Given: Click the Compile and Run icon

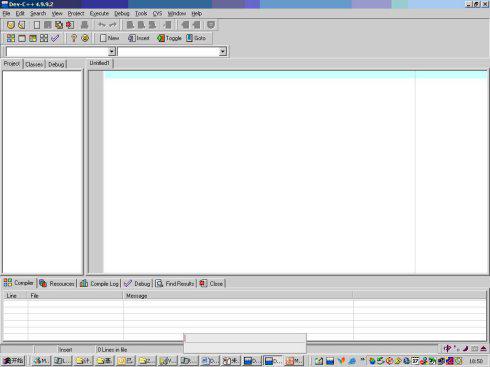Looking at the screenshot, I should tap(33, 38).
